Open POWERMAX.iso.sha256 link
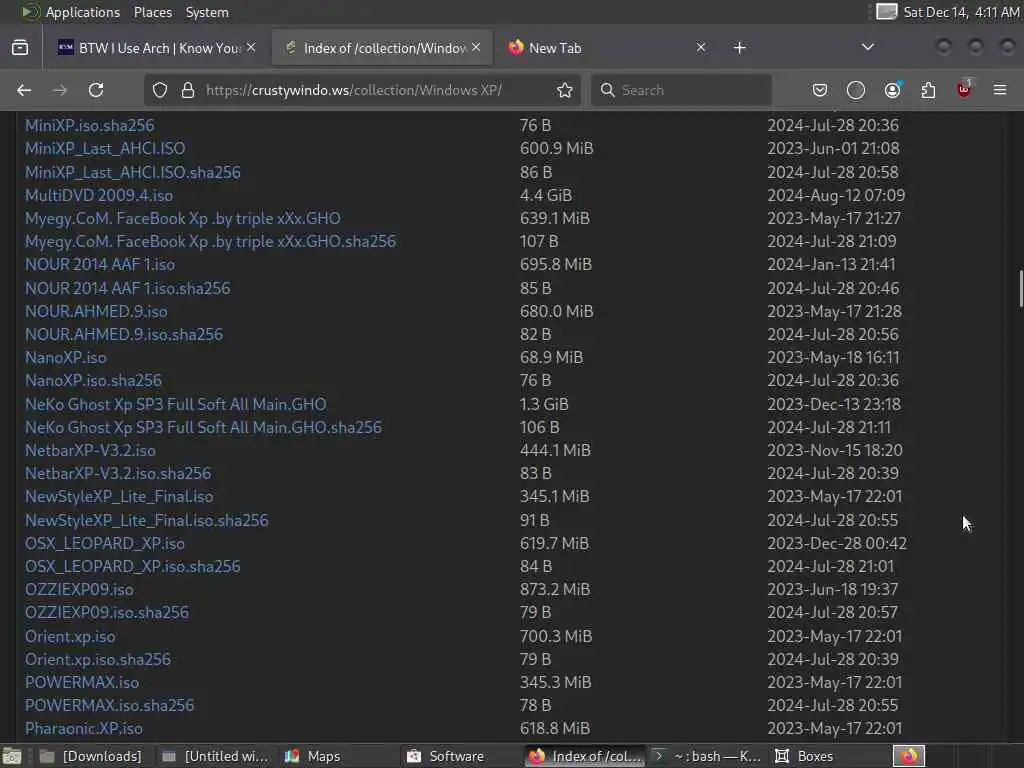This screenshot has width=1024, height=768. (109, 705)
